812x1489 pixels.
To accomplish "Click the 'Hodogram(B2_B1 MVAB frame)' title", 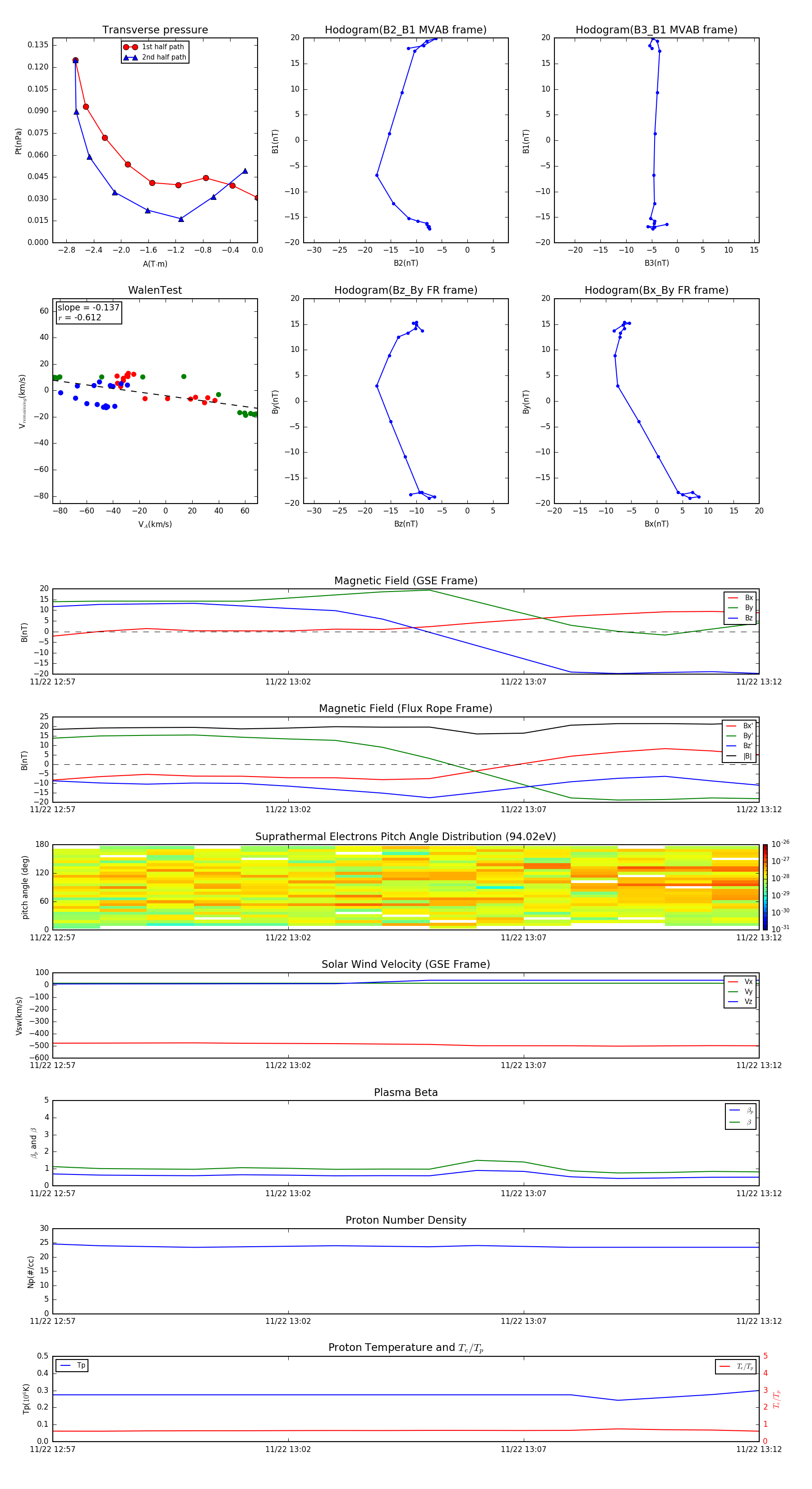I will pyautogui.click(x=406, y=30).
